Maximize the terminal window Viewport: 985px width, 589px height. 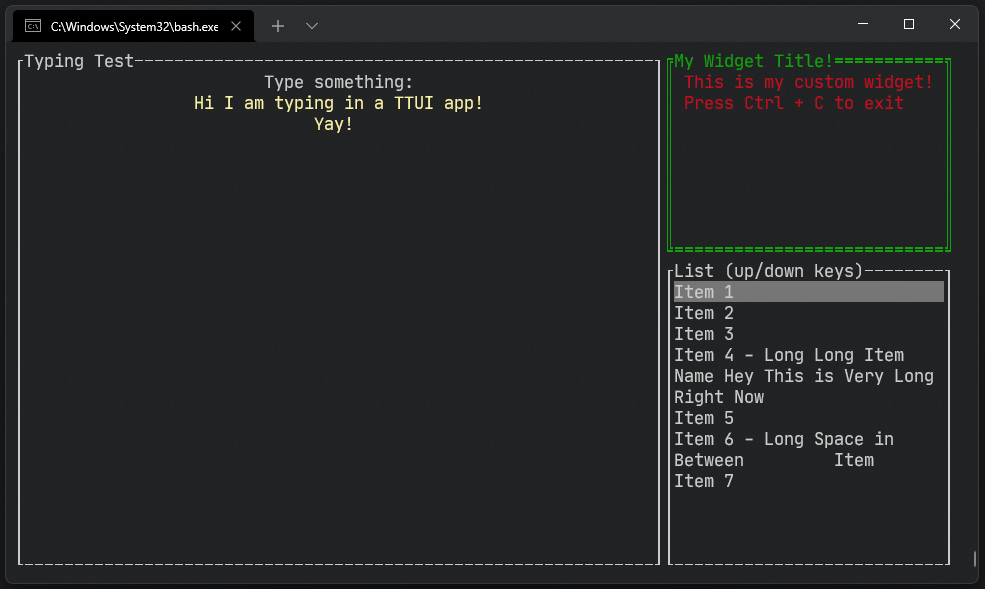pos(908,24)
